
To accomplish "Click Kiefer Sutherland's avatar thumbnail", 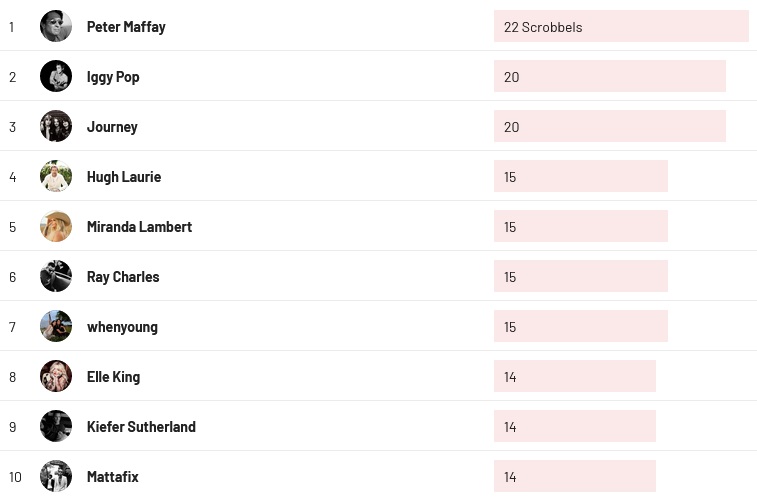I will pyautogui.click(x=56, y=426).
